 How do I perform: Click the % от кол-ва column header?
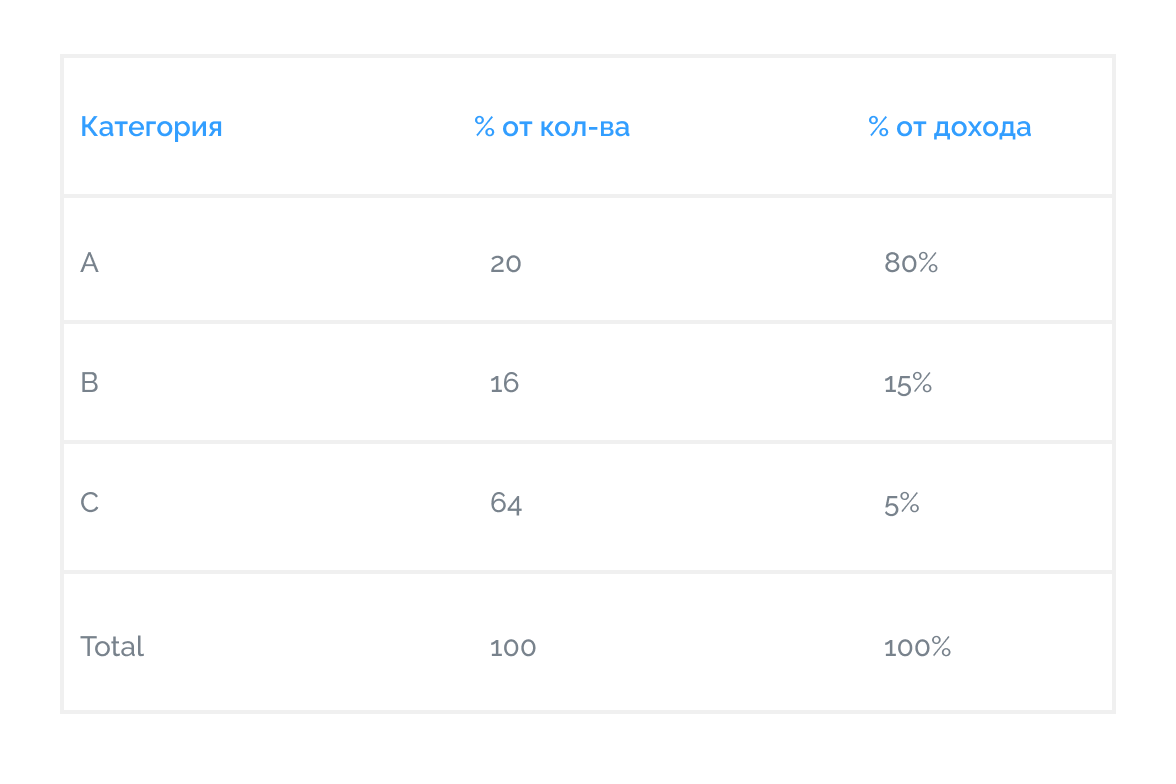click(x=552, y=128)
